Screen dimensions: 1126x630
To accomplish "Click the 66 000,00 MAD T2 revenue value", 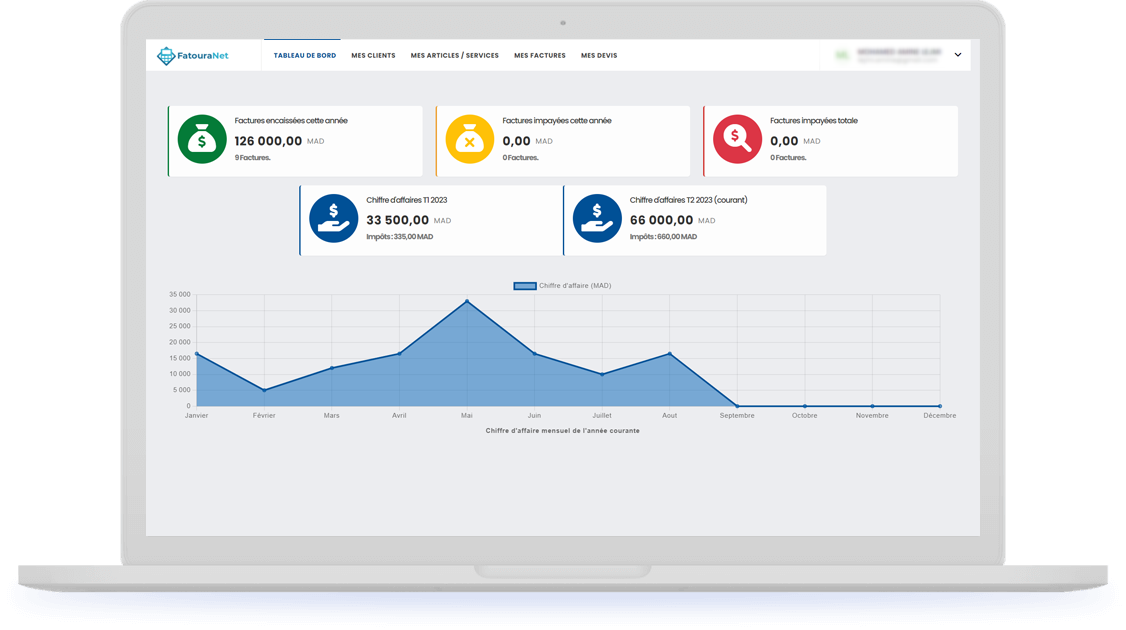I will click(661, 220).
